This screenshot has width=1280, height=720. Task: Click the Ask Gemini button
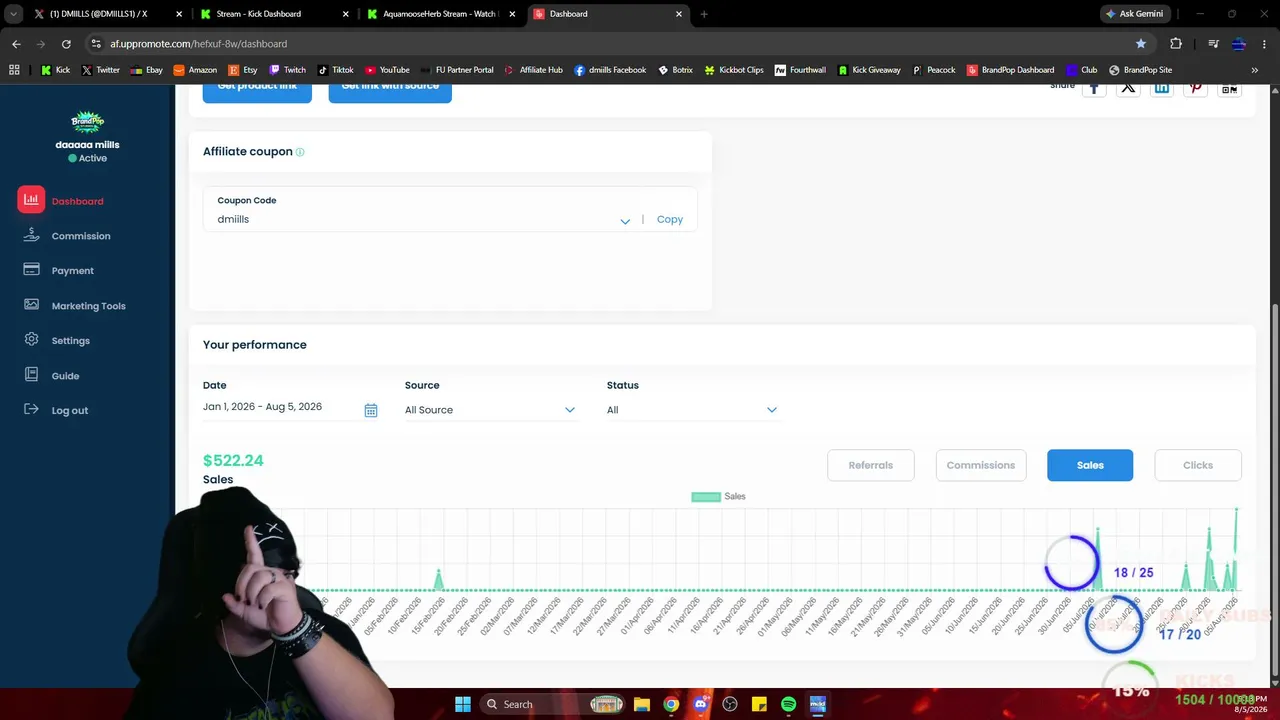coord(1135,14)
